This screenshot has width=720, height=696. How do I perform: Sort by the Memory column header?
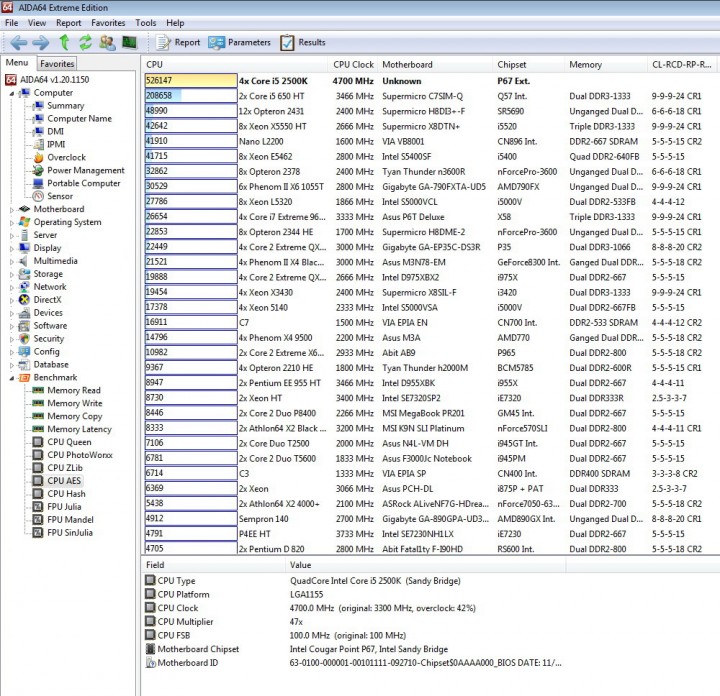pyautogui.click(x=606, y=65)
